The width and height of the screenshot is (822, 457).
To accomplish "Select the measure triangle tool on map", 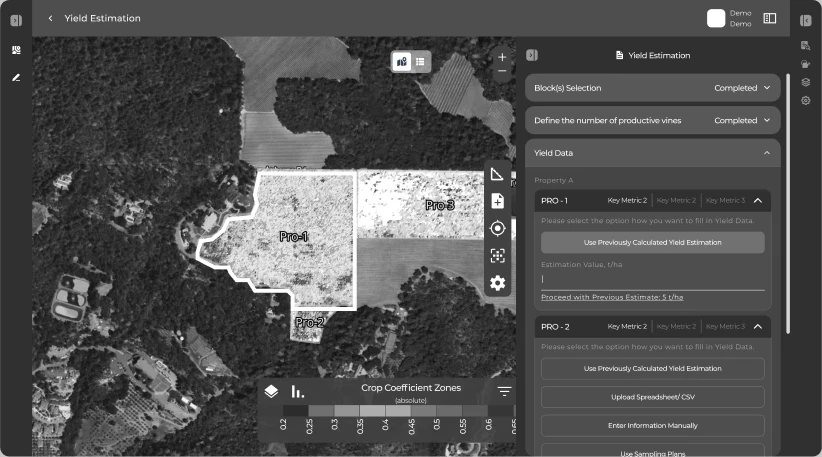I will click(x=497, y=174).
